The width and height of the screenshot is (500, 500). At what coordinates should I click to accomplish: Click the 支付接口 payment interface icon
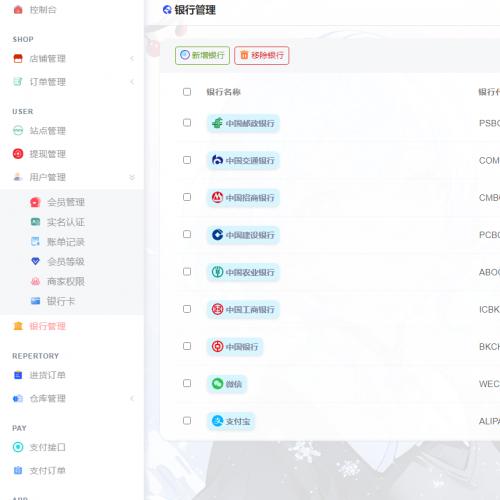click(x=18, y=447)
